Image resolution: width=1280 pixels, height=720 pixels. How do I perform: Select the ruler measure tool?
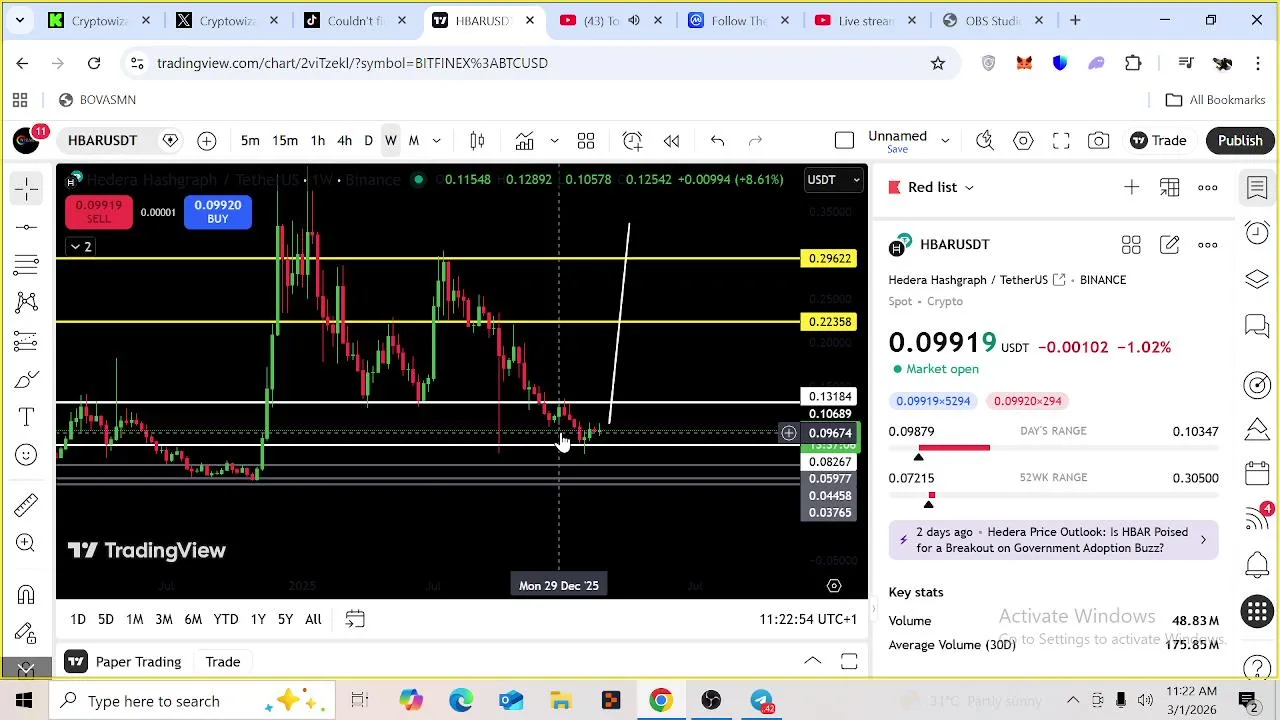pos(27,505)
